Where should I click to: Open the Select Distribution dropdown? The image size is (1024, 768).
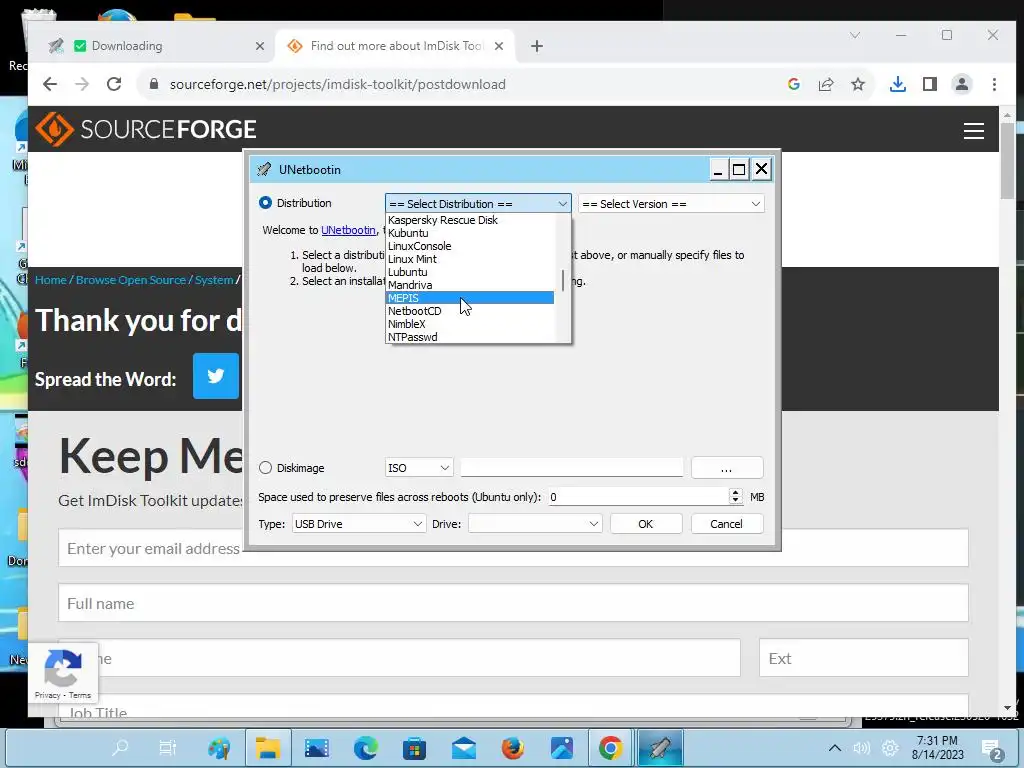pos(478,204)
